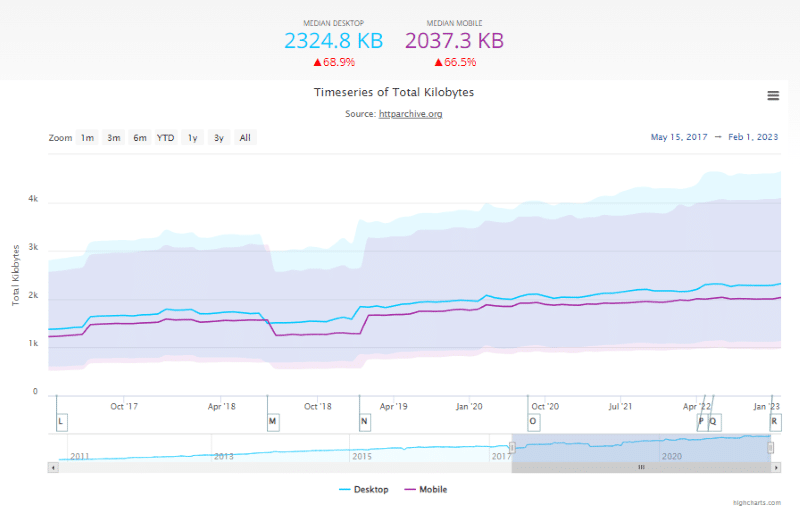Choose the 3y zoom option
This screenshot has height=506, width=800.
coord(218,138)
